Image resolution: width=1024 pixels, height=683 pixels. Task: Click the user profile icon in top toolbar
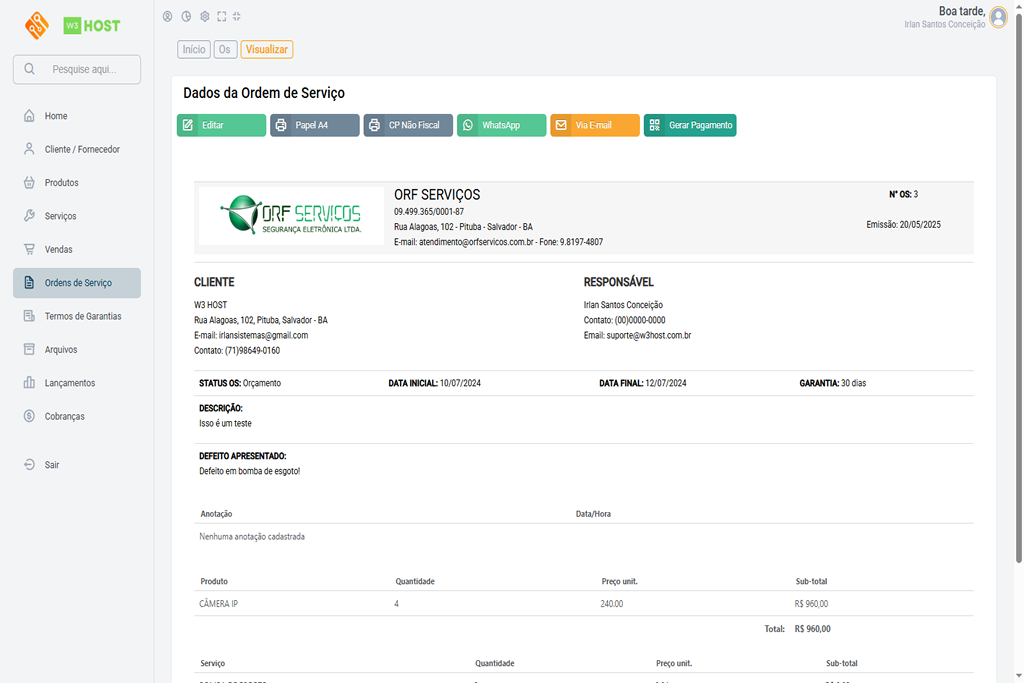click(x=167, y=16)
